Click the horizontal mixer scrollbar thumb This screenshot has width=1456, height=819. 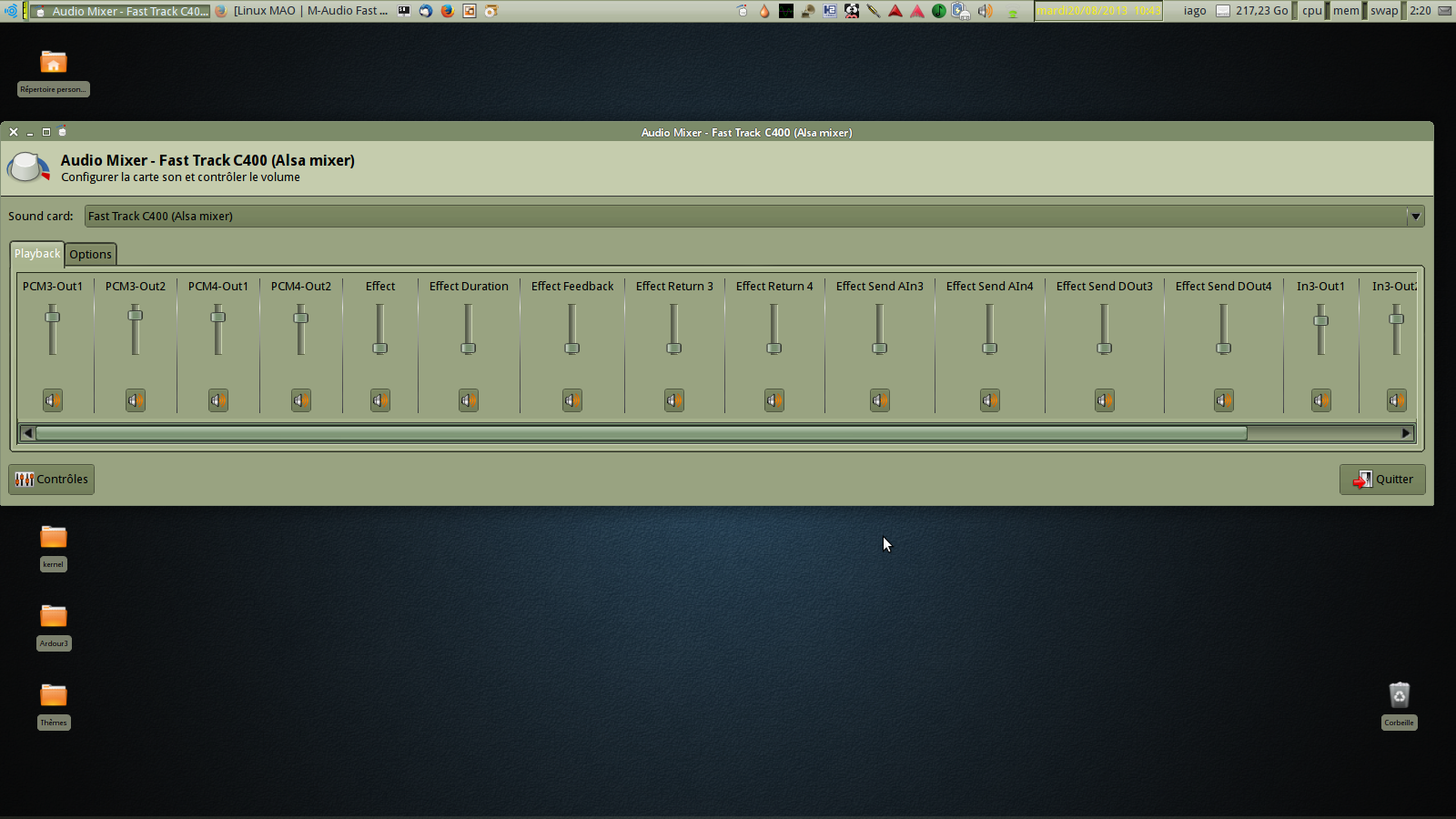(x=642, y=433)
